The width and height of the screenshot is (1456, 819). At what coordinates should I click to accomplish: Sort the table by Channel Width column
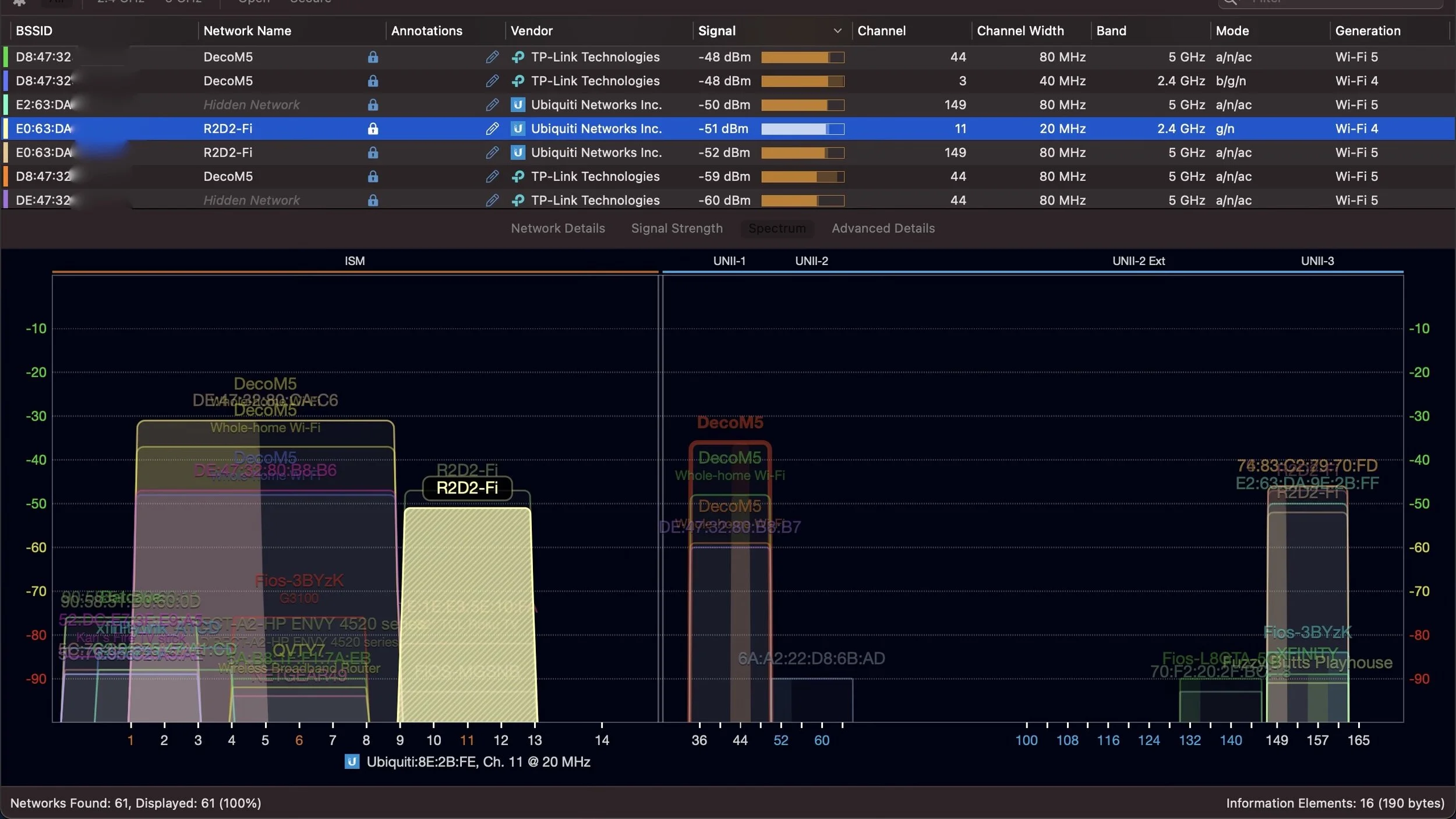pos(1020,31)
